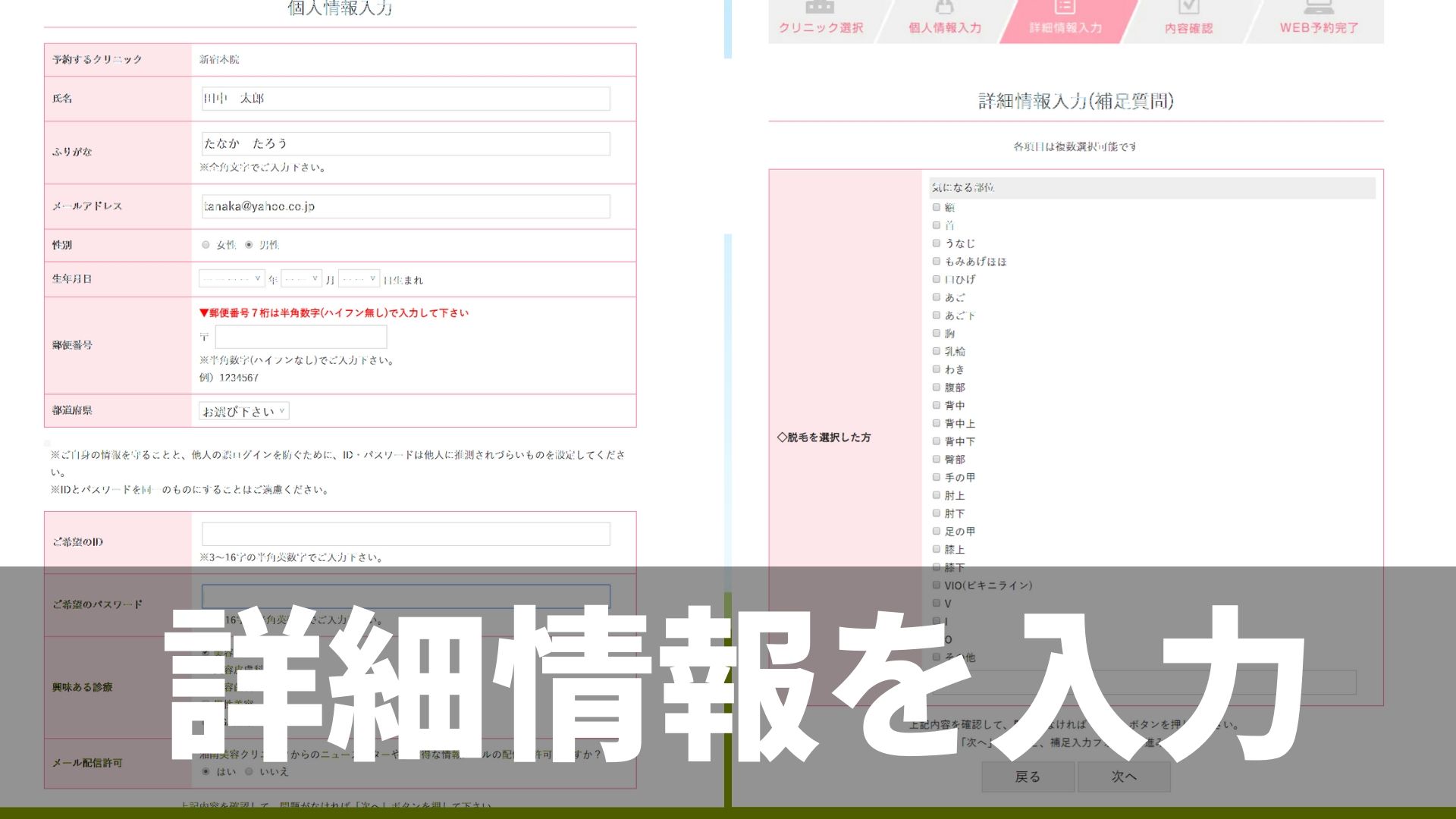Image resolution: width=1456 pixels, height=819 pixels.
Task: Check the 背中上 checkbox
Action: 937,423
